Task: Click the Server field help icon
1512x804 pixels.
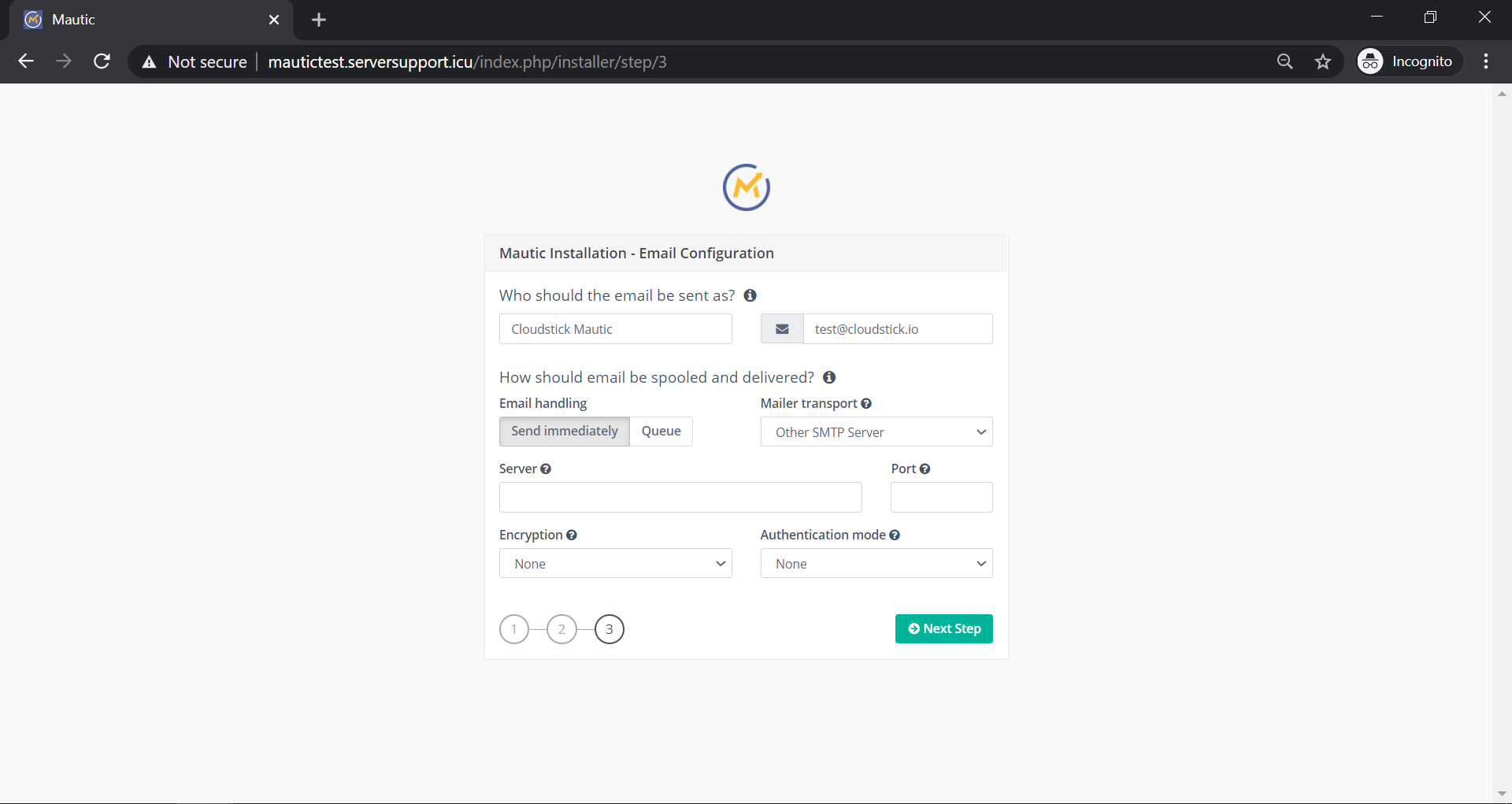Action: click(546, 469)
